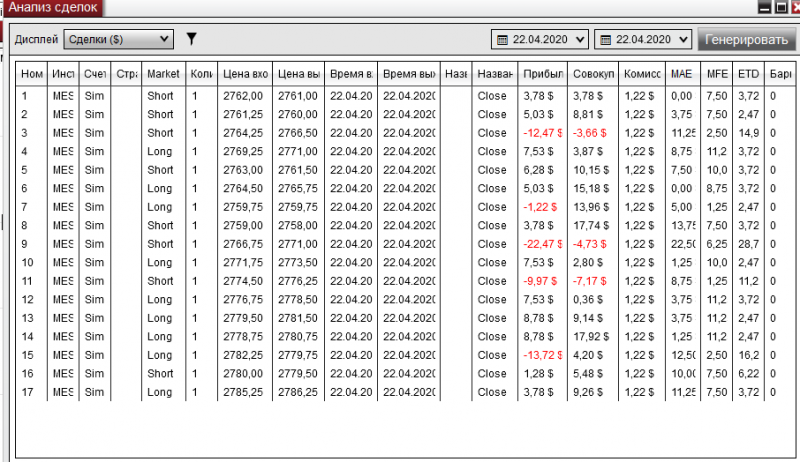This screenshot has width=800, height=462.
Task: Select exit price 2773,50 in row 10
Action: (297, 263)
